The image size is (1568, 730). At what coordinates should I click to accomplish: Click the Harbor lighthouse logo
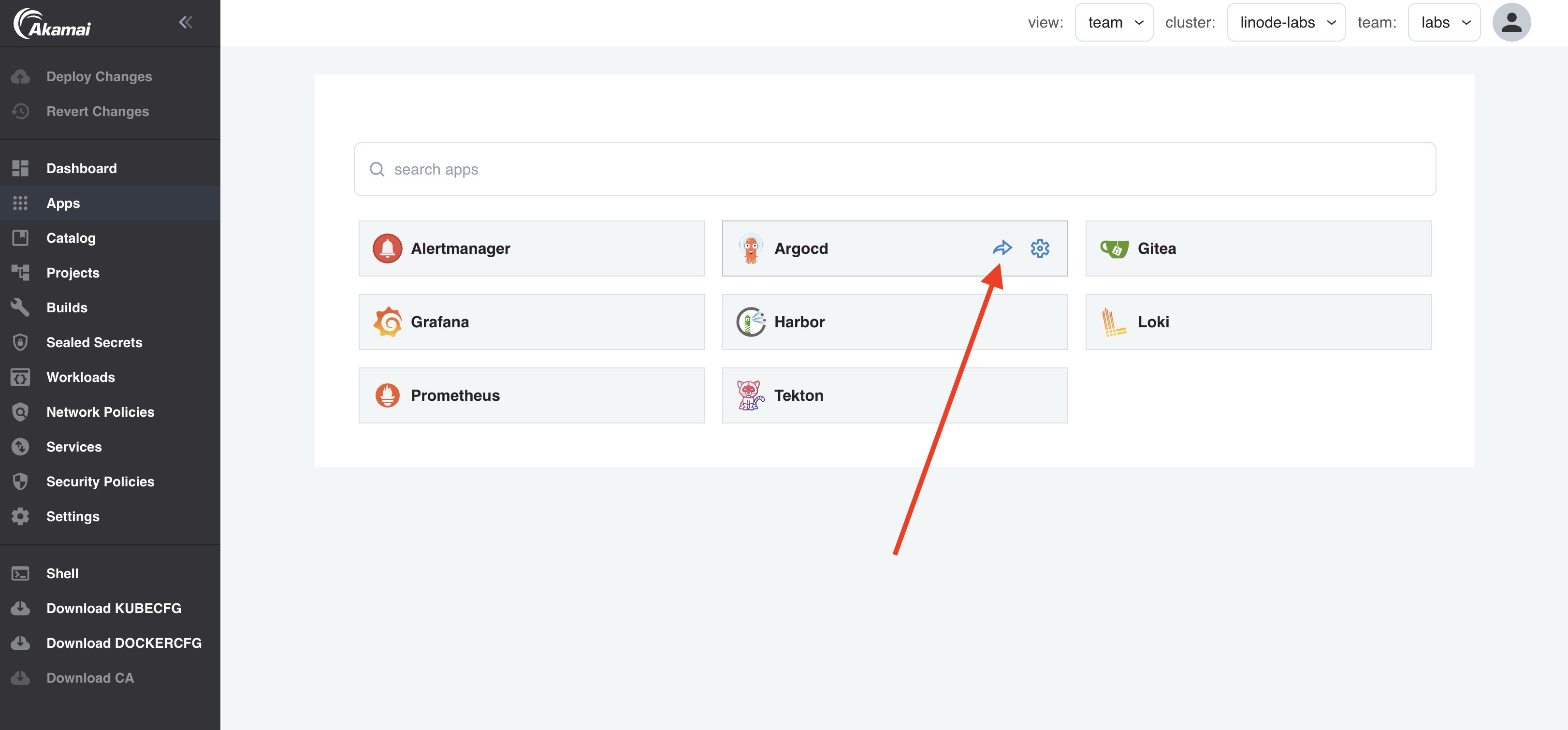(751, 322)
